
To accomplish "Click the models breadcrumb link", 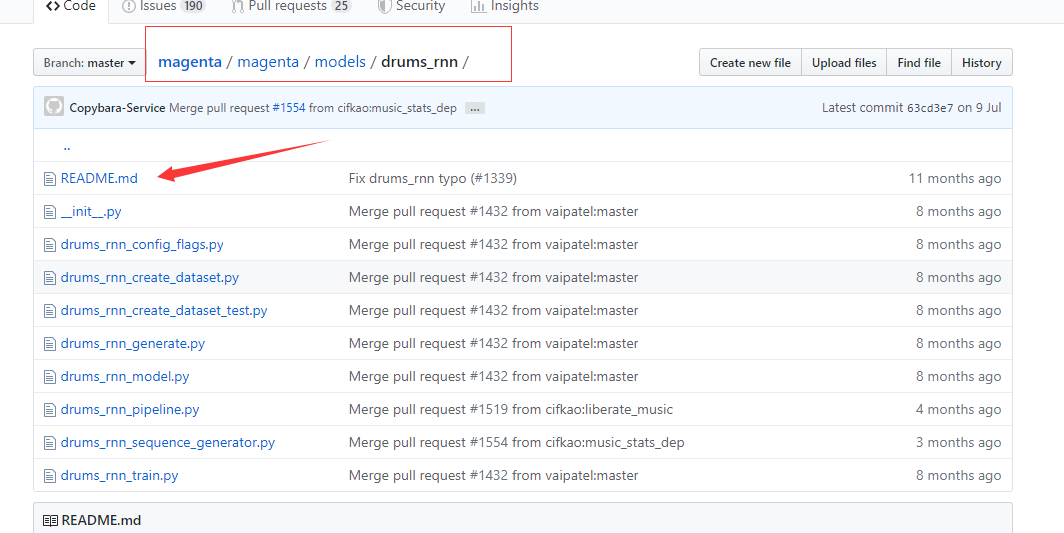I will click(340, 62).
